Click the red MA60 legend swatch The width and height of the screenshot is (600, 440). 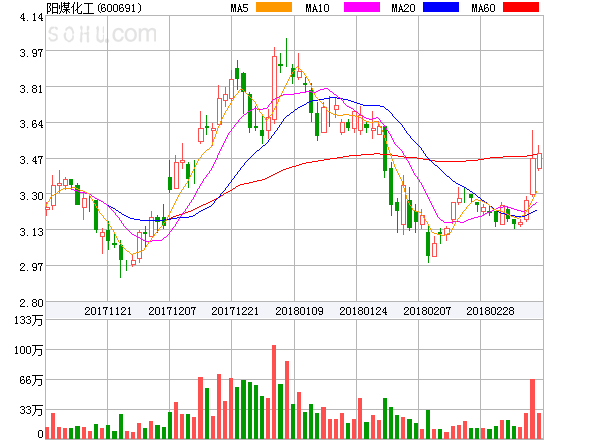[x=521, y=7]
